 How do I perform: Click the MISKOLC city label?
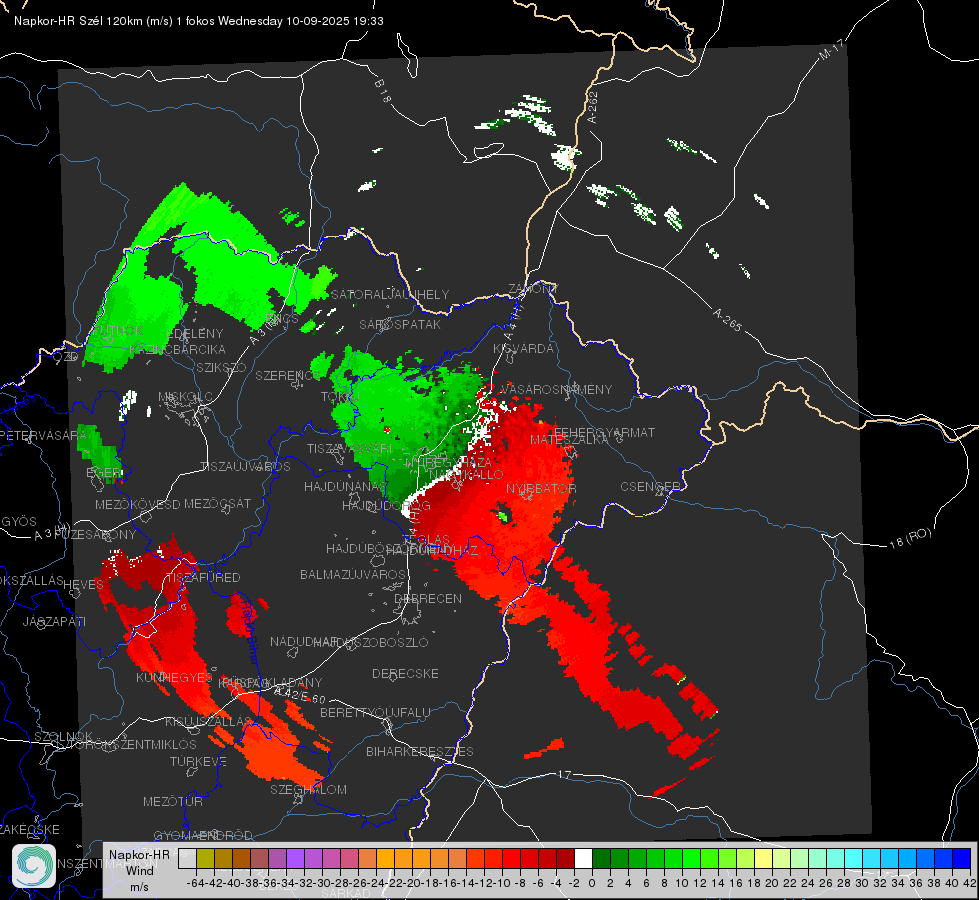[x=185, y=397]
